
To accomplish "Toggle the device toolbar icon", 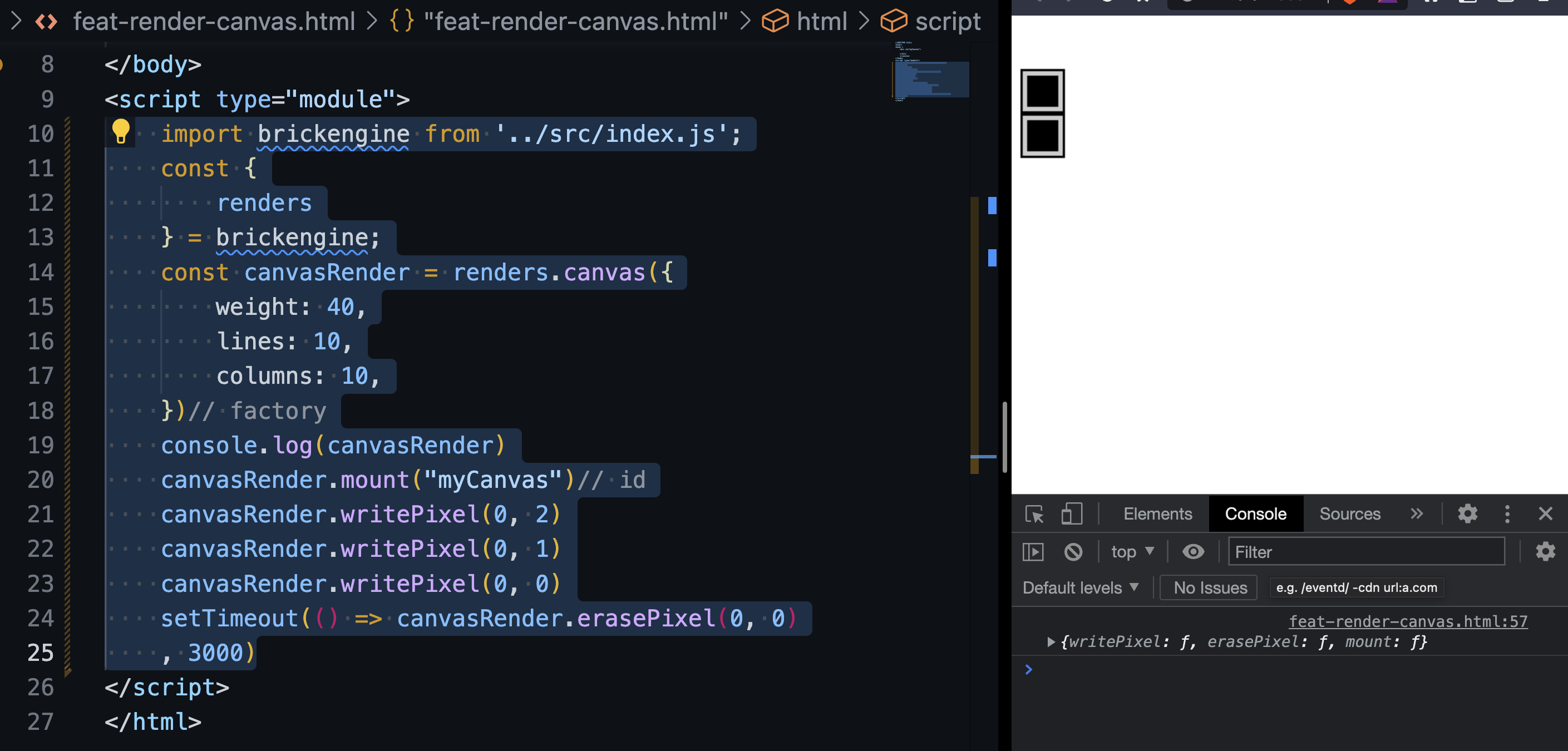I will 1071,514.
